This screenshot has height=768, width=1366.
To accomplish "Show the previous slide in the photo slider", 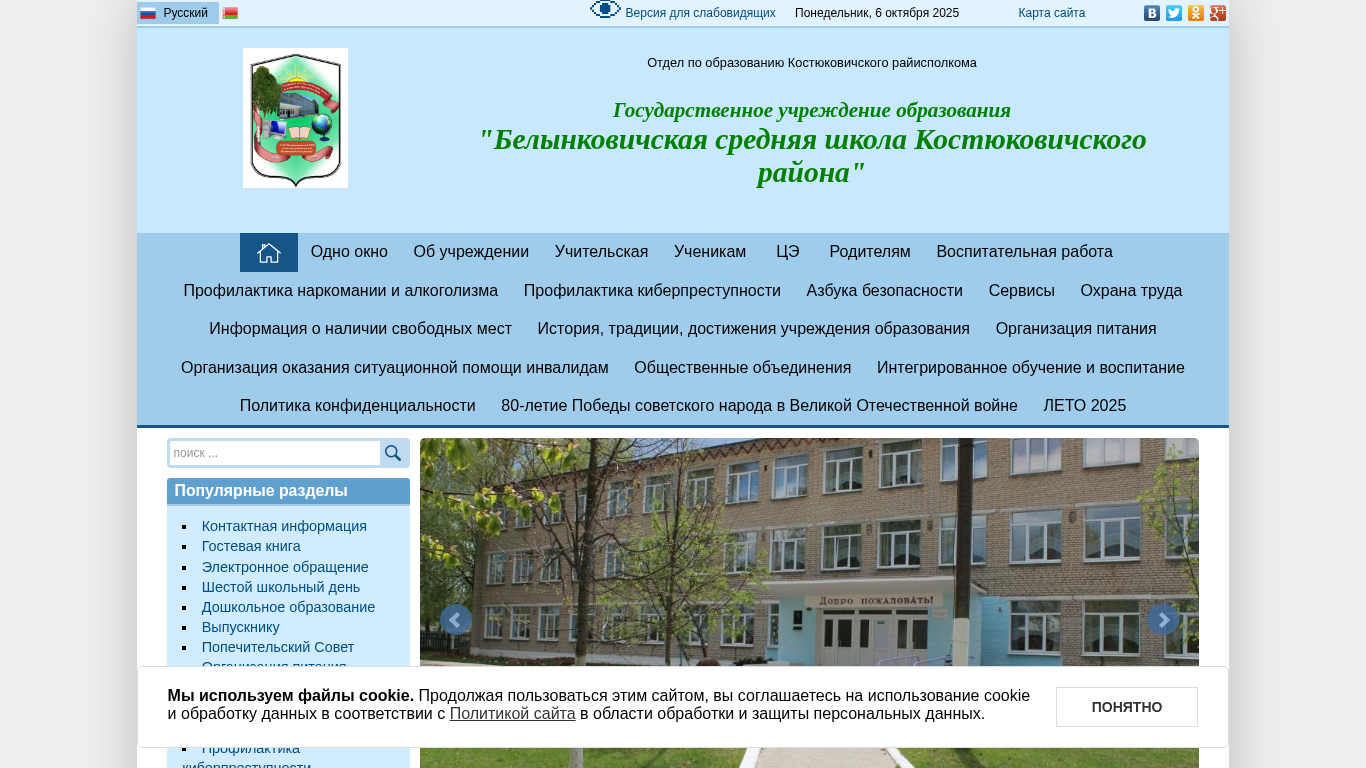I will point(456,620).
